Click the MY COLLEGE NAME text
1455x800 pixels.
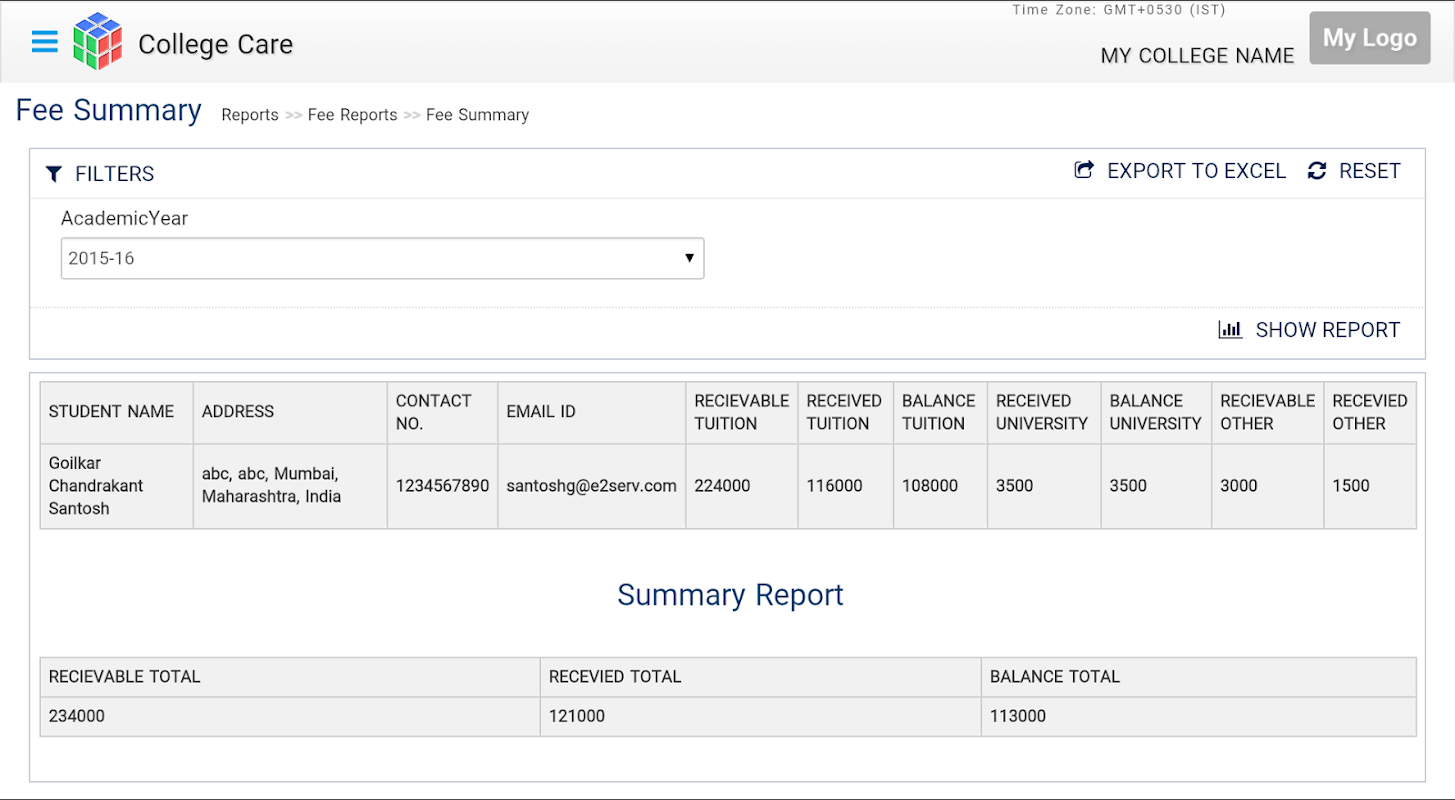click(x=1197, y=56)
